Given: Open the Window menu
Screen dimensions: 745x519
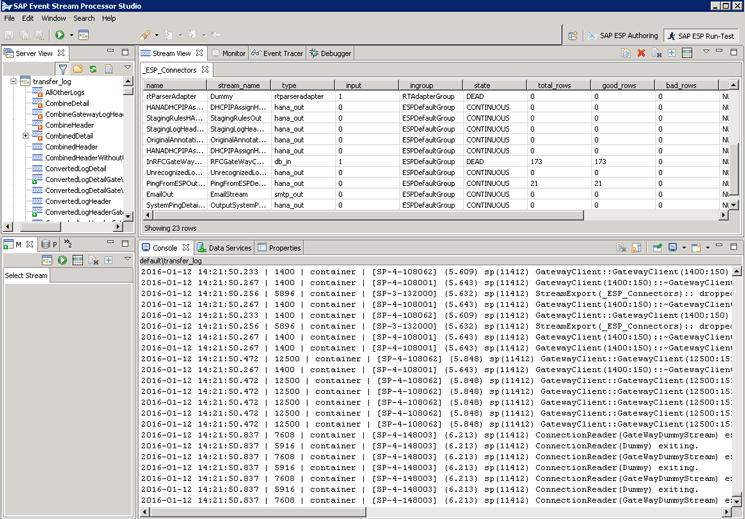Looking at the screenshot, I should pos(54,18).
